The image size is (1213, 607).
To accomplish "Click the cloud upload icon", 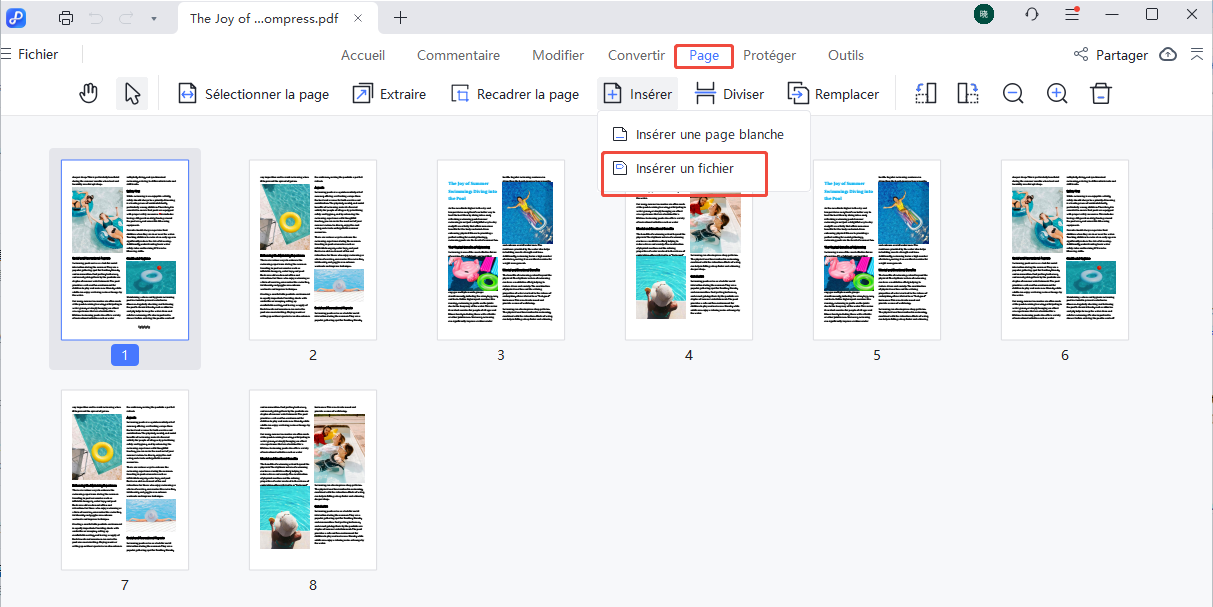I will 1168,55.
